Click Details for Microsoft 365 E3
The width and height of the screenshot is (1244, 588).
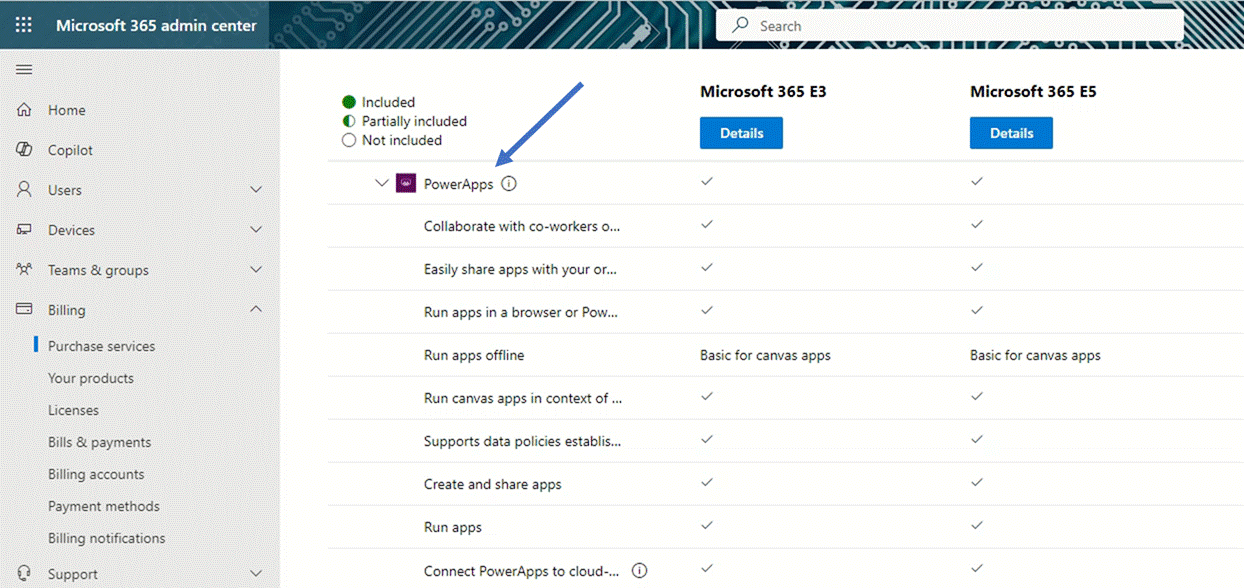coord(741,132)
